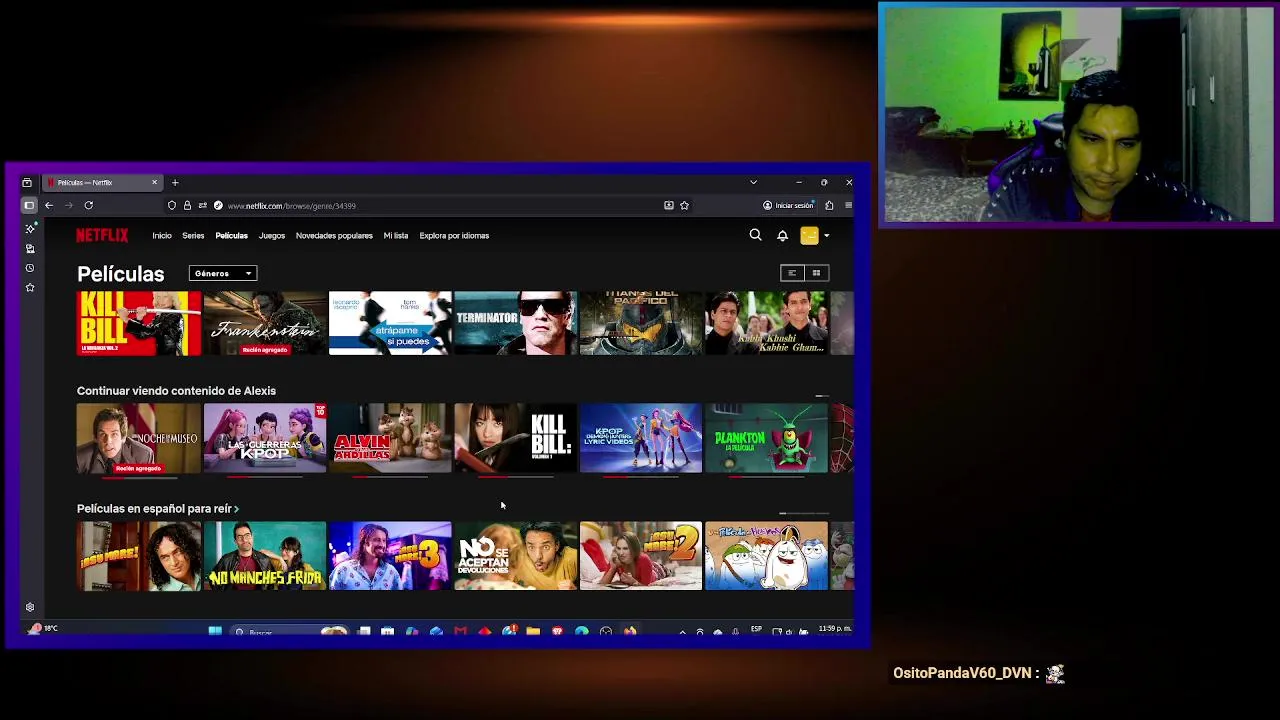The image size is (1280, 720).
Task: Open the AI chatbot sparkle sidebar icon
Action: coord(30,228)
